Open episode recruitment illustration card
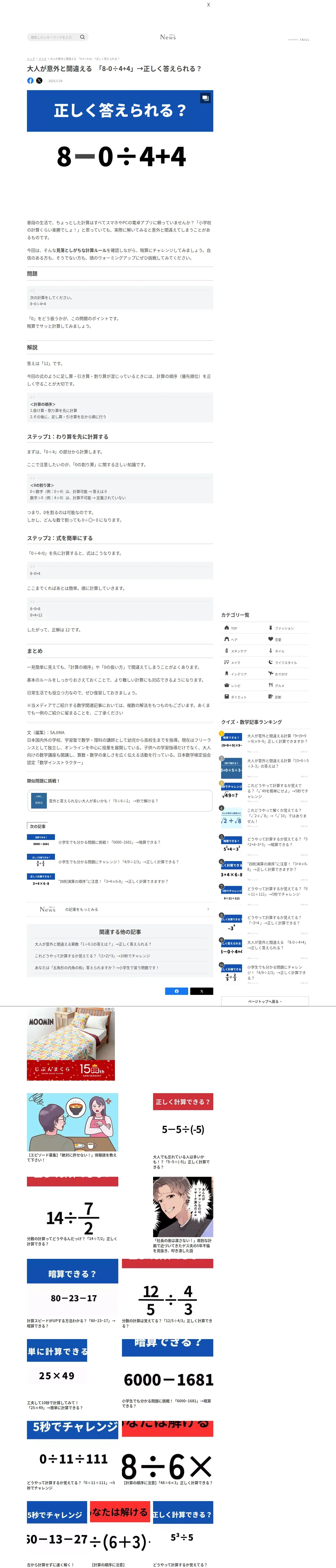The width and height of the screenshot is (336, 1568). coord(72,1127)
